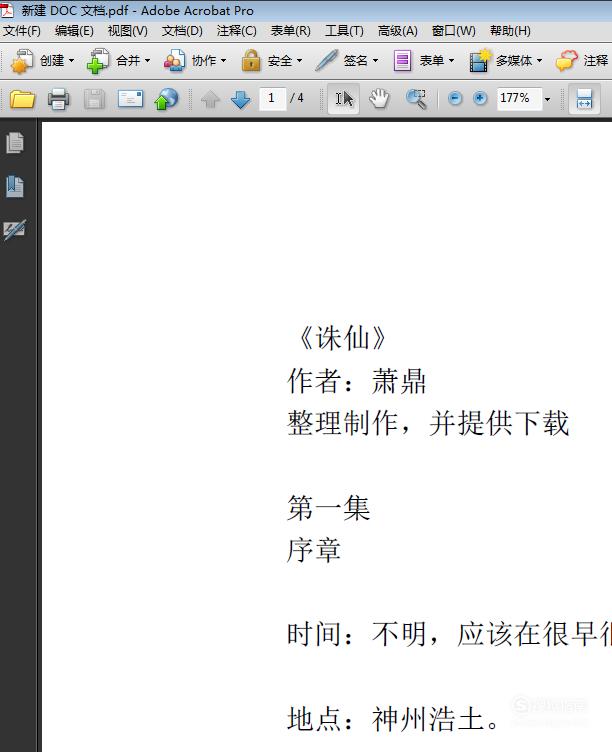
Task: Click the Combine files icon
Action: pos(97,61)
